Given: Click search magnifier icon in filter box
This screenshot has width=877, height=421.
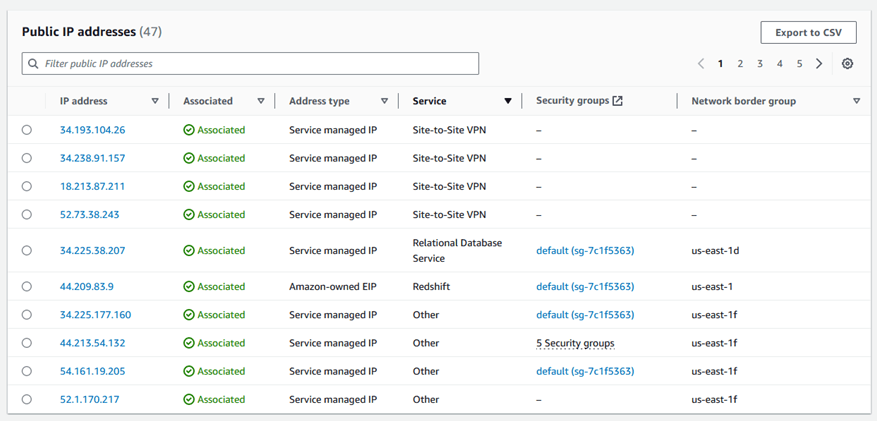Looking at the screenshot, I should (34, 64).
